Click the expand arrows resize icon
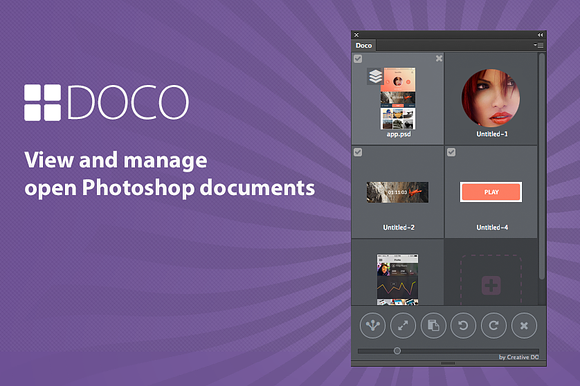Viewport: 580px width, 386px height. tap(403, 326)
